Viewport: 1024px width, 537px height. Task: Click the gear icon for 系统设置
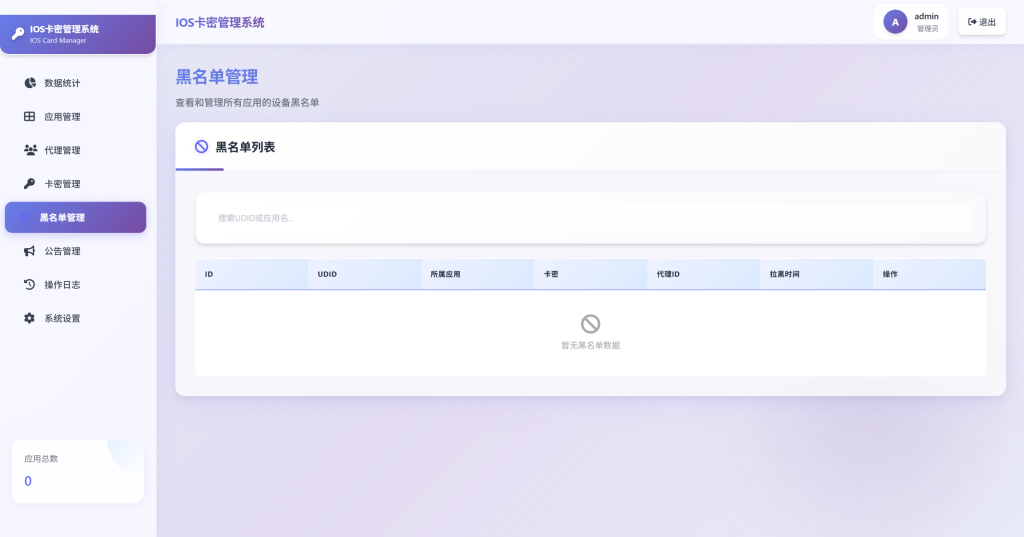[x=30, y=318]
